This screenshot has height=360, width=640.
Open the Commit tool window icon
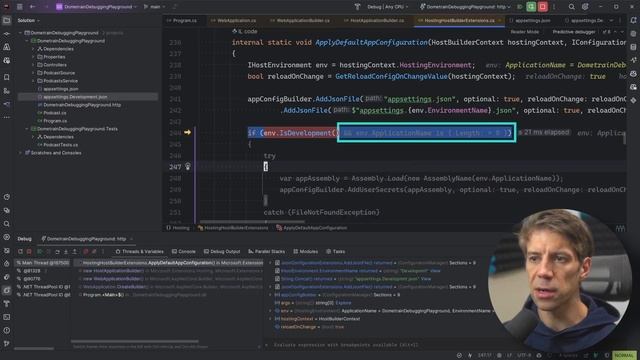click(x=7, y=34)
